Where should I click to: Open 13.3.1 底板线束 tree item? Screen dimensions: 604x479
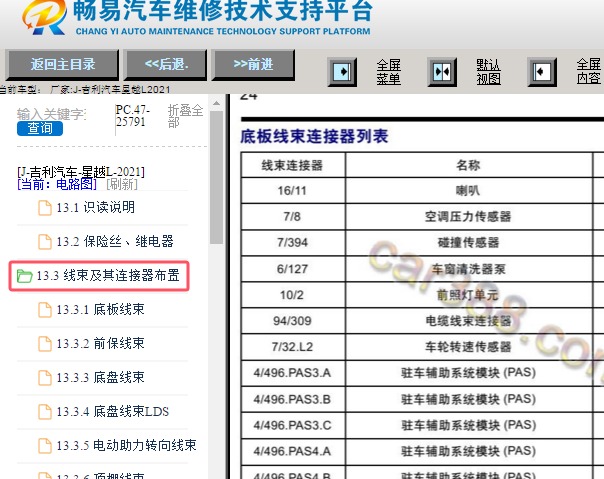100,309
